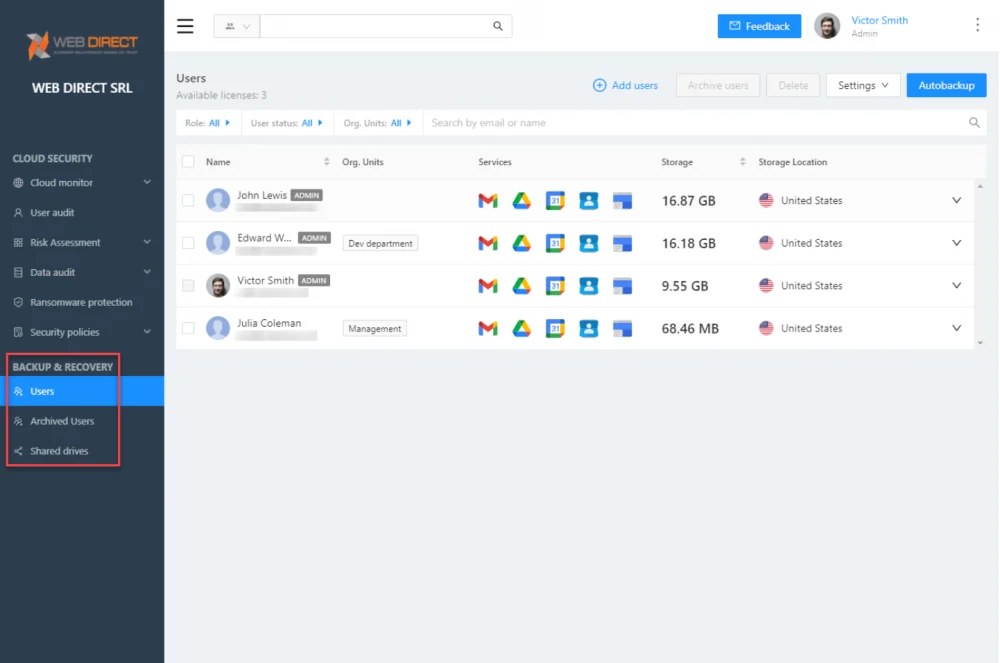Select Users under Backup & Recovery

tap(82, 391)
